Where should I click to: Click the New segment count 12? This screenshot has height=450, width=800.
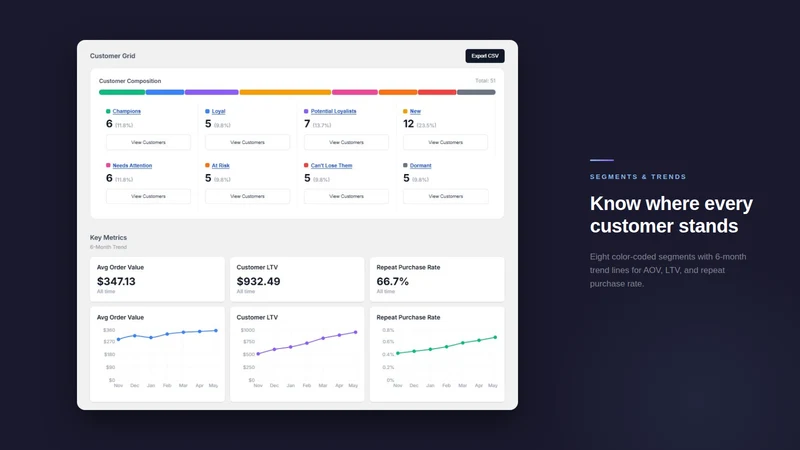(x=408, y=124)
